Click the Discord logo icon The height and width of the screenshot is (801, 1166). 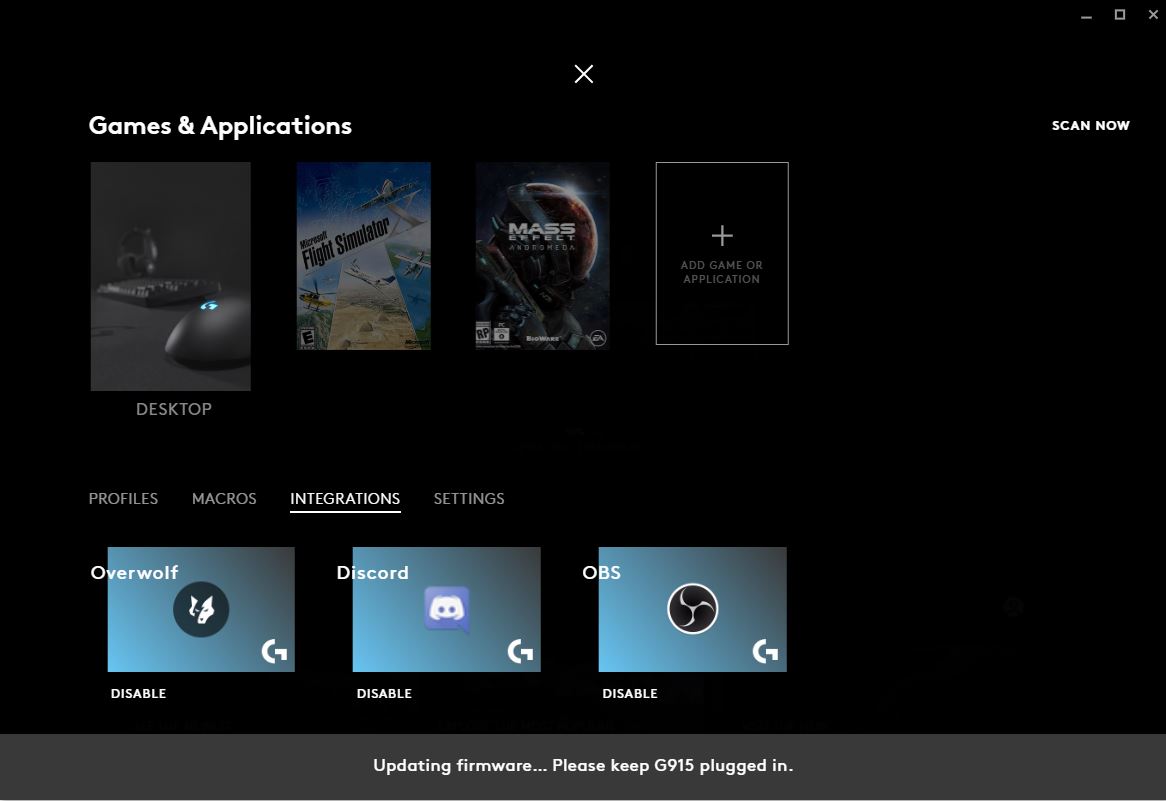(x=446, y=610)
